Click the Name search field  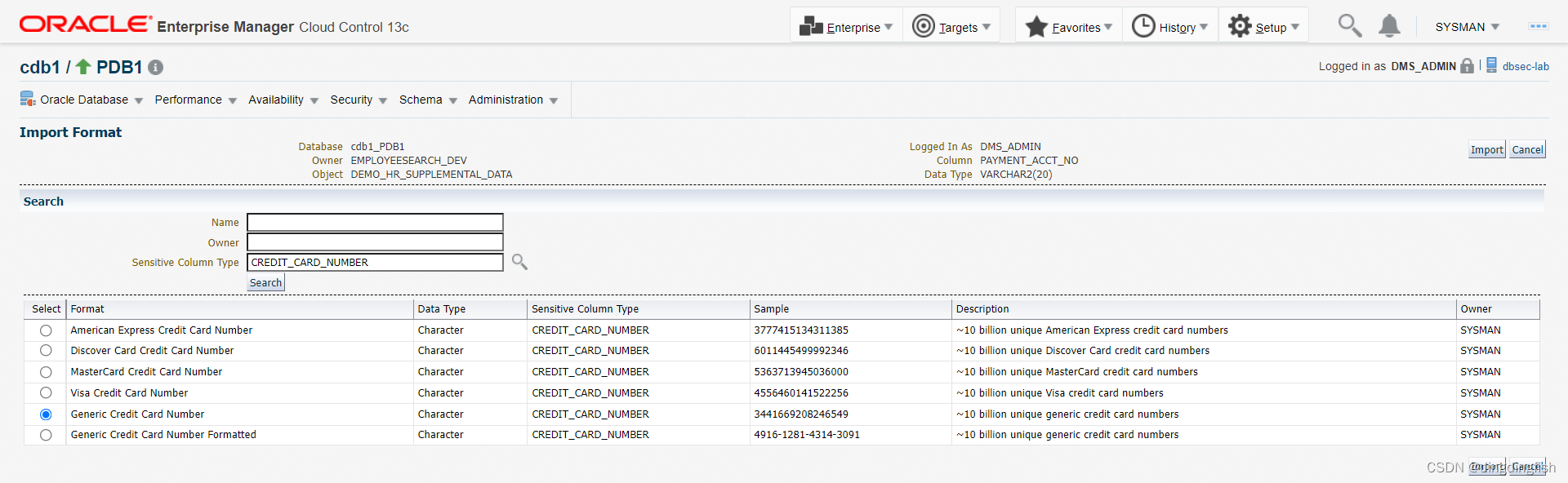(x=375, y=222)
